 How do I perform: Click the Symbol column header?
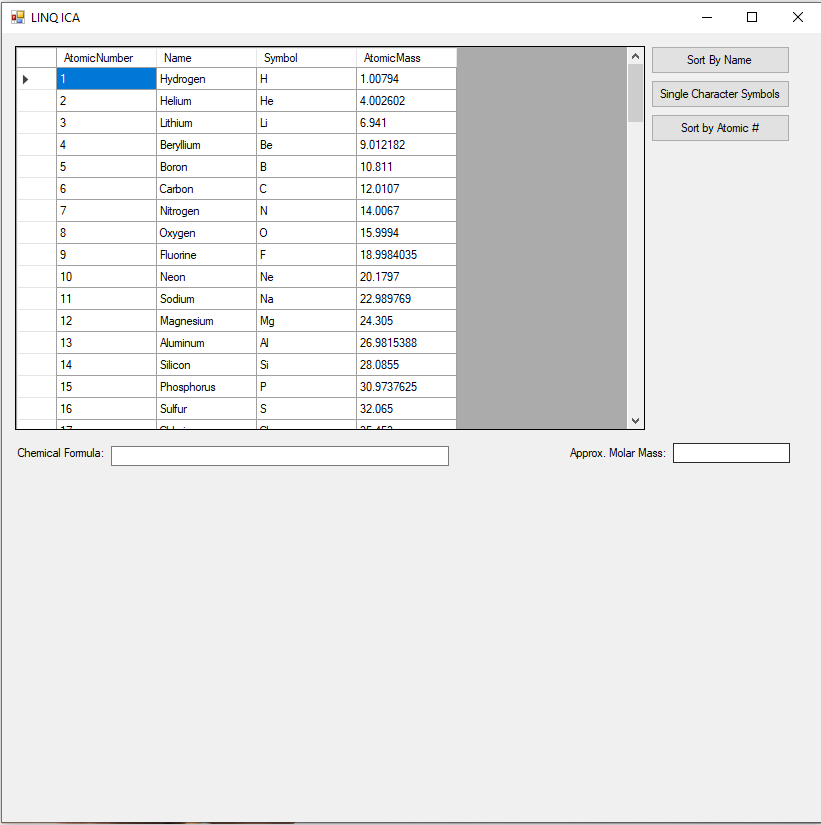[x=306, y=58]
